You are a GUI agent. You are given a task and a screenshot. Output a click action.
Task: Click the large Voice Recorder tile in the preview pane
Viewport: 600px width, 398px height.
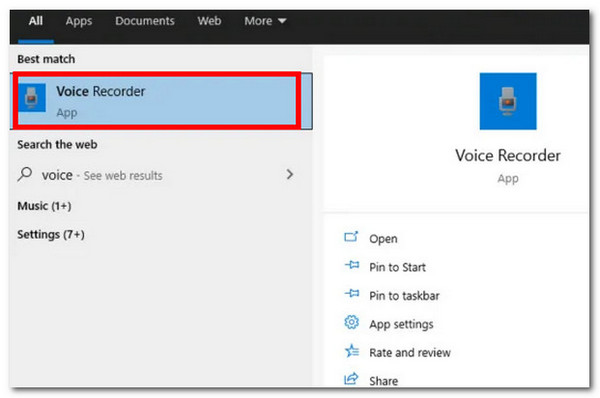pyautogui.click(x=508, y=101)
